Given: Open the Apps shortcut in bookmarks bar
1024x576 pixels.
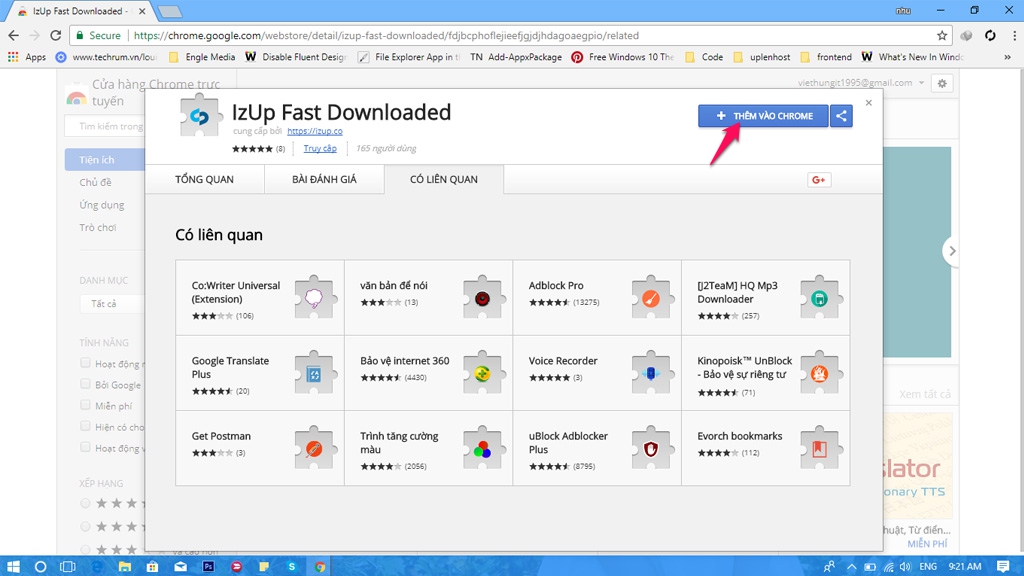Looking at the screenshot, I should pyautogui.click(x=27, y=57).
